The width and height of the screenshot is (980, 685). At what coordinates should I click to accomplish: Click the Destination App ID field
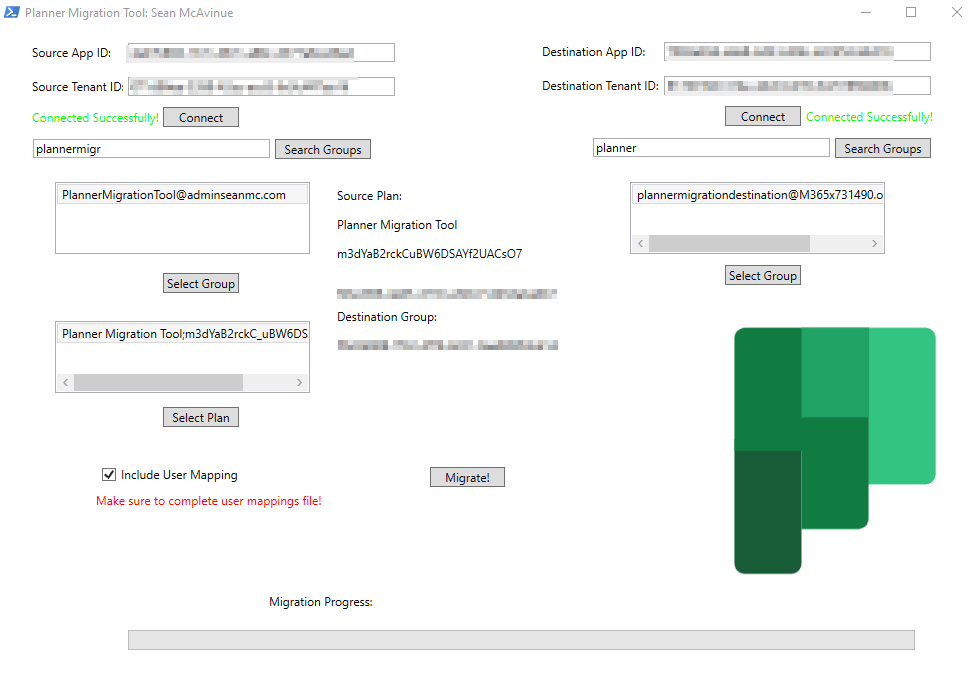click(797, 52)
